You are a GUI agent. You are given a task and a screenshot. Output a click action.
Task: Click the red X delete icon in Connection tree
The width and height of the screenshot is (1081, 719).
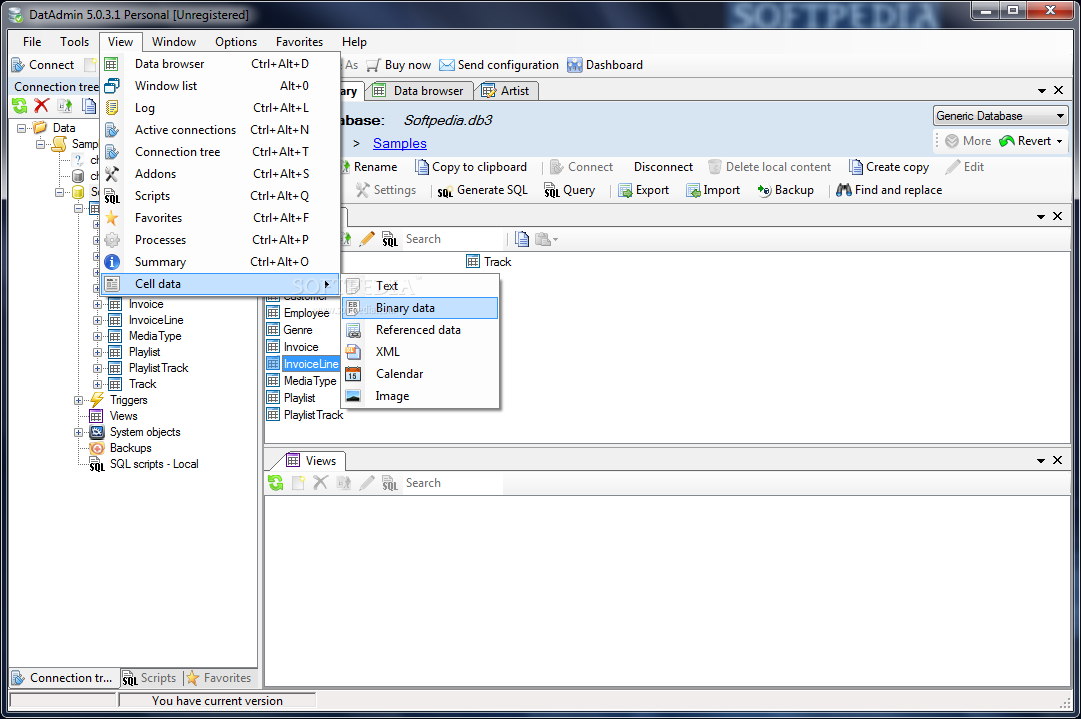pyautogui.click(x=41, y=105)
